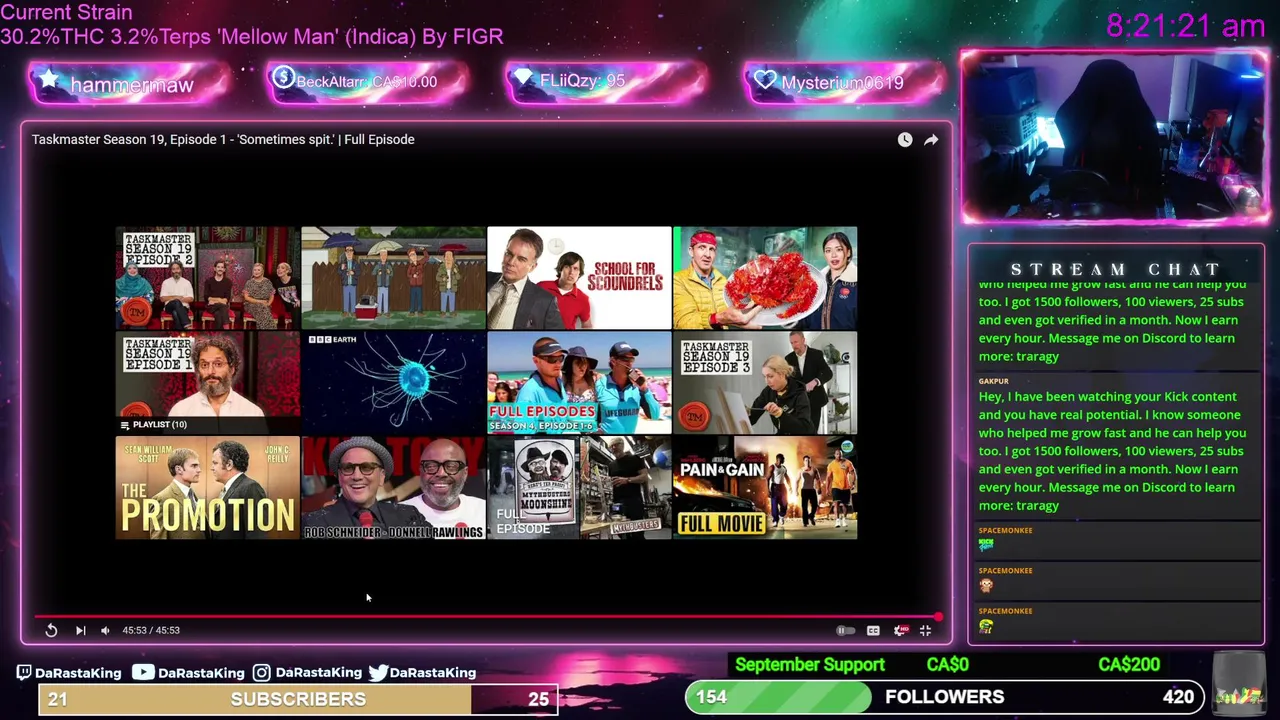The image size is (1280, 720).
Task: Mute the video player volume
Action: tap(105, 630)
